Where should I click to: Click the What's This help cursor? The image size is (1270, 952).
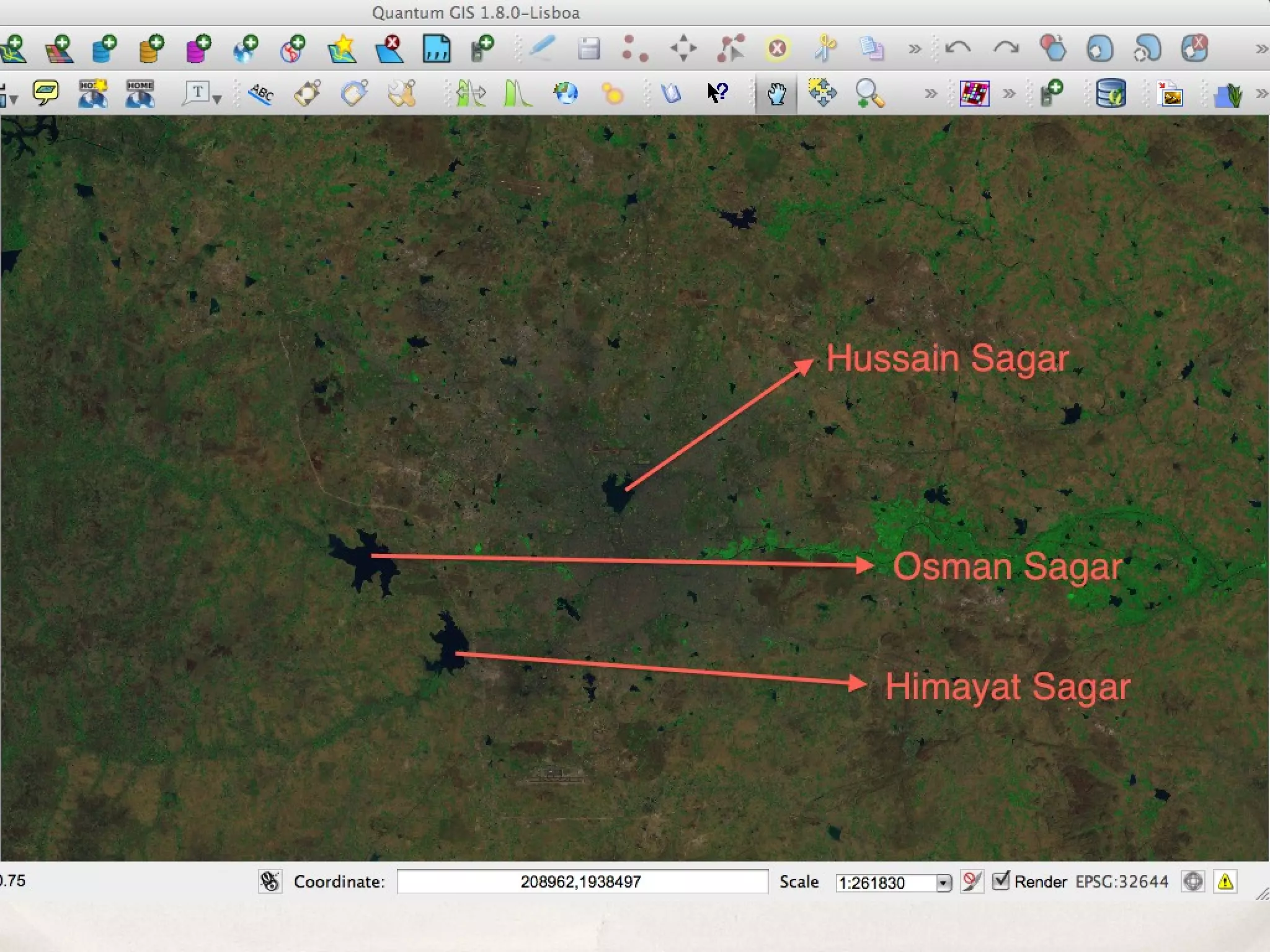point(717,94)
